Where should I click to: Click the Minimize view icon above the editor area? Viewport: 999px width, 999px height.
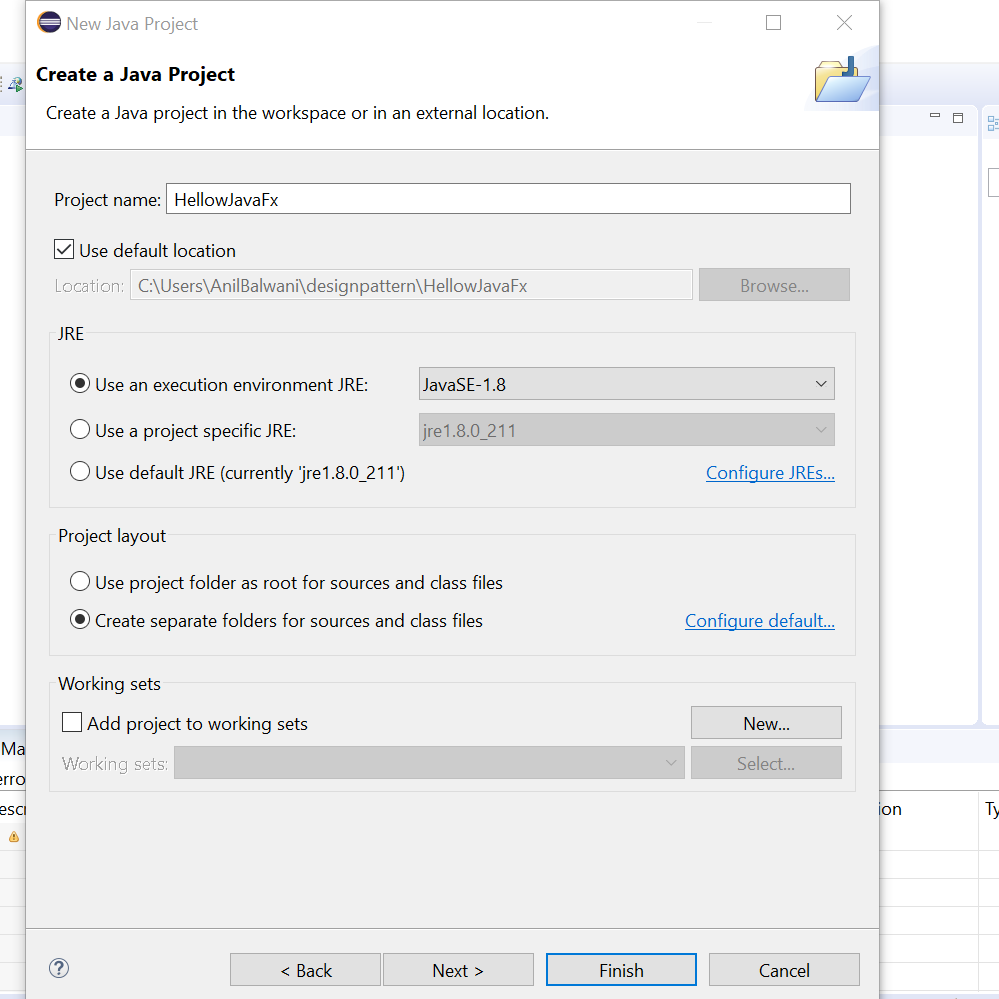pos(934,117)
